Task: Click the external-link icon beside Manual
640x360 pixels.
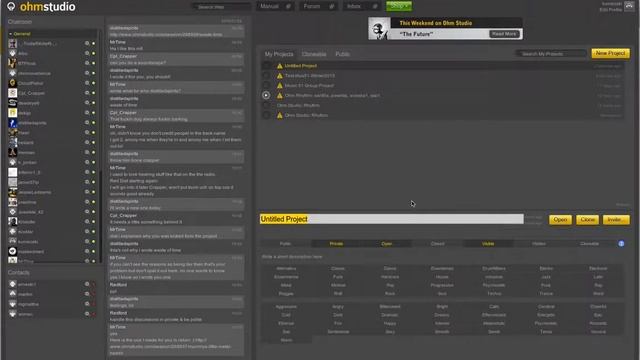Action: pos(288,6)
